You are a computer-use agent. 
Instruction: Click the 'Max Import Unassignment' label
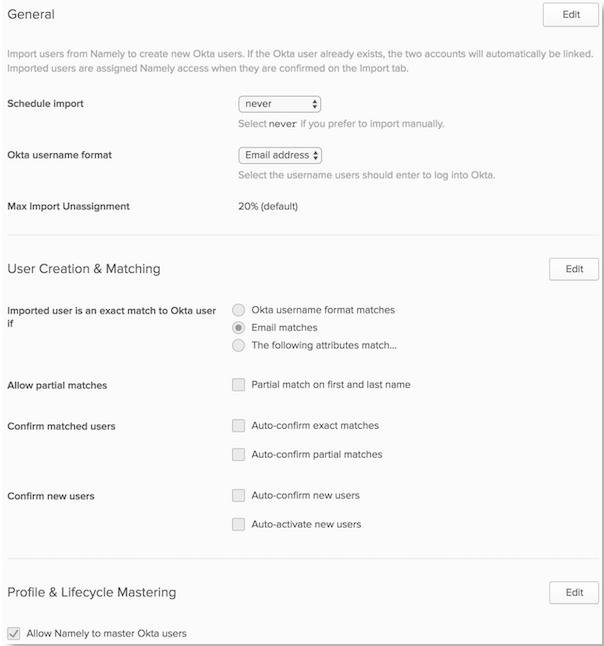pyautogui.click(x=68, y=207)
